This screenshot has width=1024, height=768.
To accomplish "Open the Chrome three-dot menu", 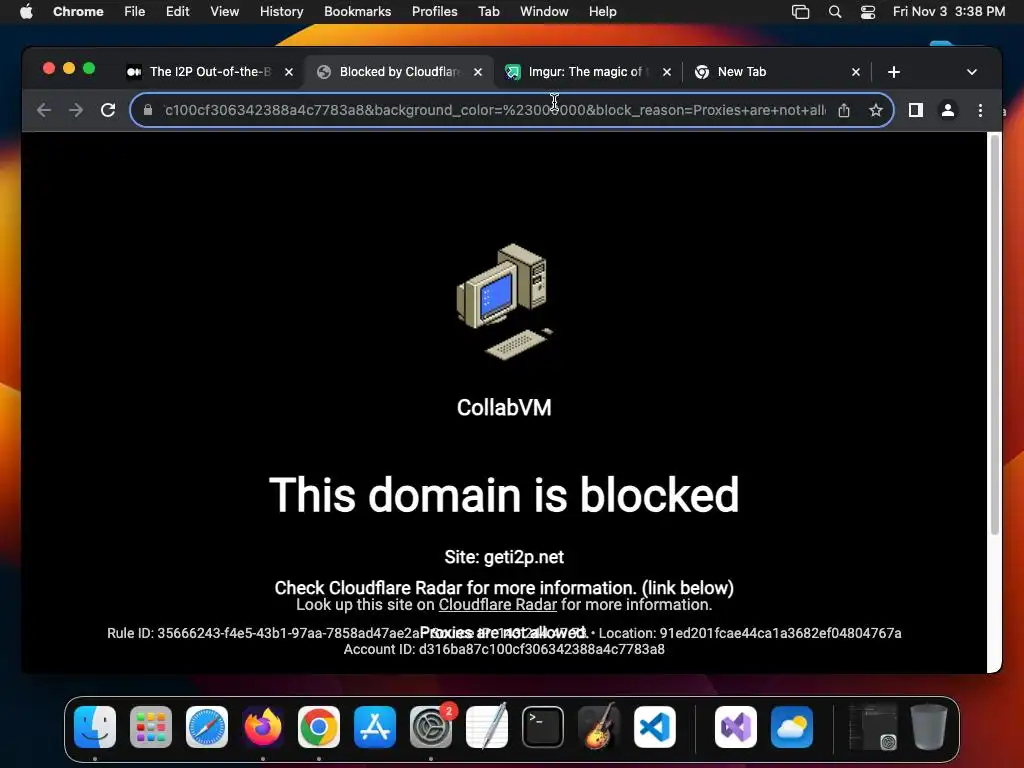I will tap(980, 110).
